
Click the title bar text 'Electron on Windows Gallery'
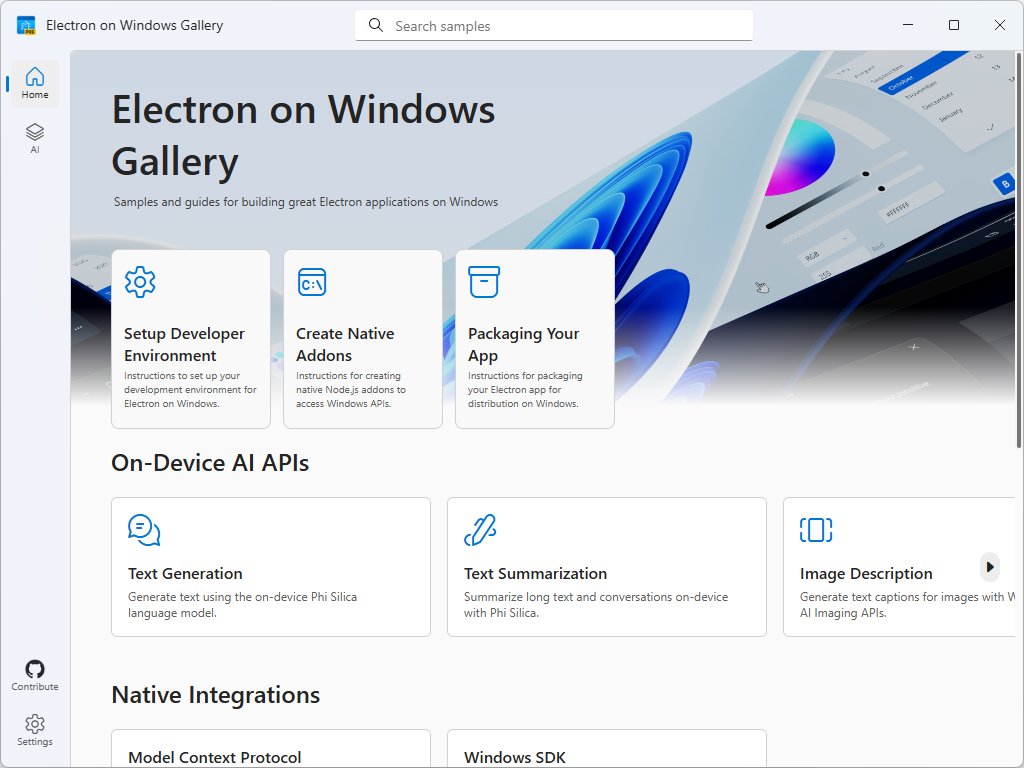[135, 25]
